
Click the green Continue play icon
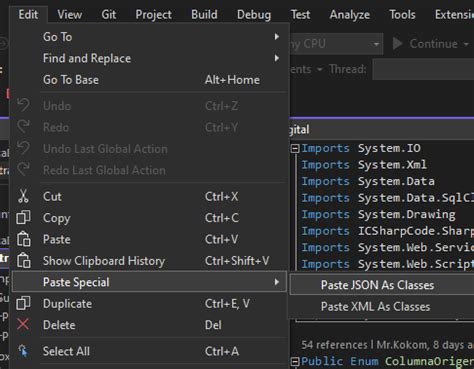click(x=397, y=44)
